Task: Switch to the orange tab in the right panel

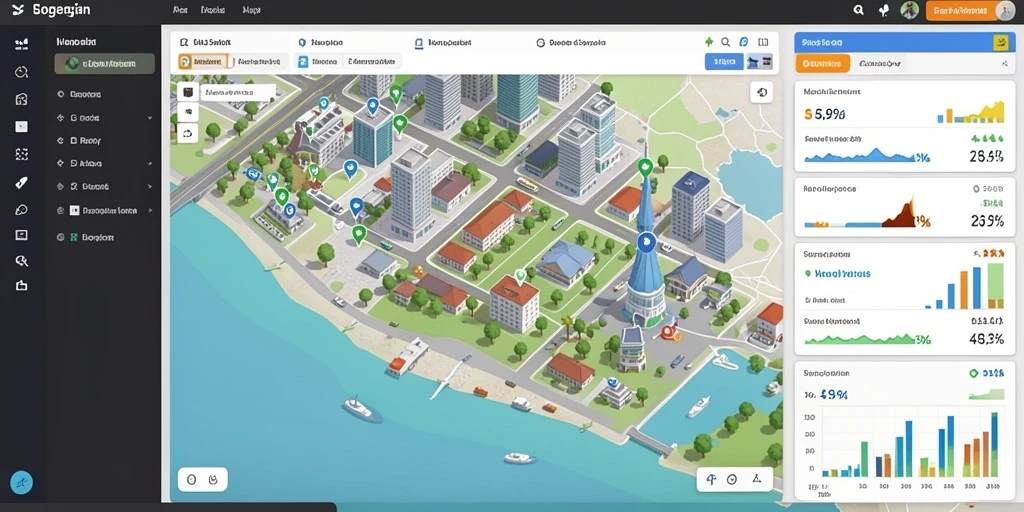Action: [x=822, y=63]
